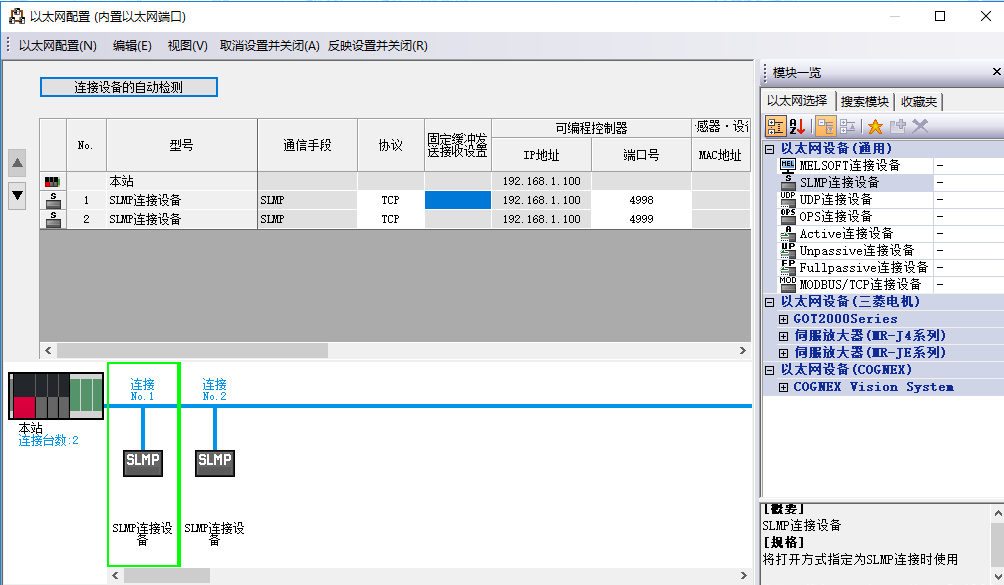Image resolution: width=1004 pixels, height=585 pixels.
Task: Click the highlighted blue cell in row 1
Action: [x=458, y=200]
